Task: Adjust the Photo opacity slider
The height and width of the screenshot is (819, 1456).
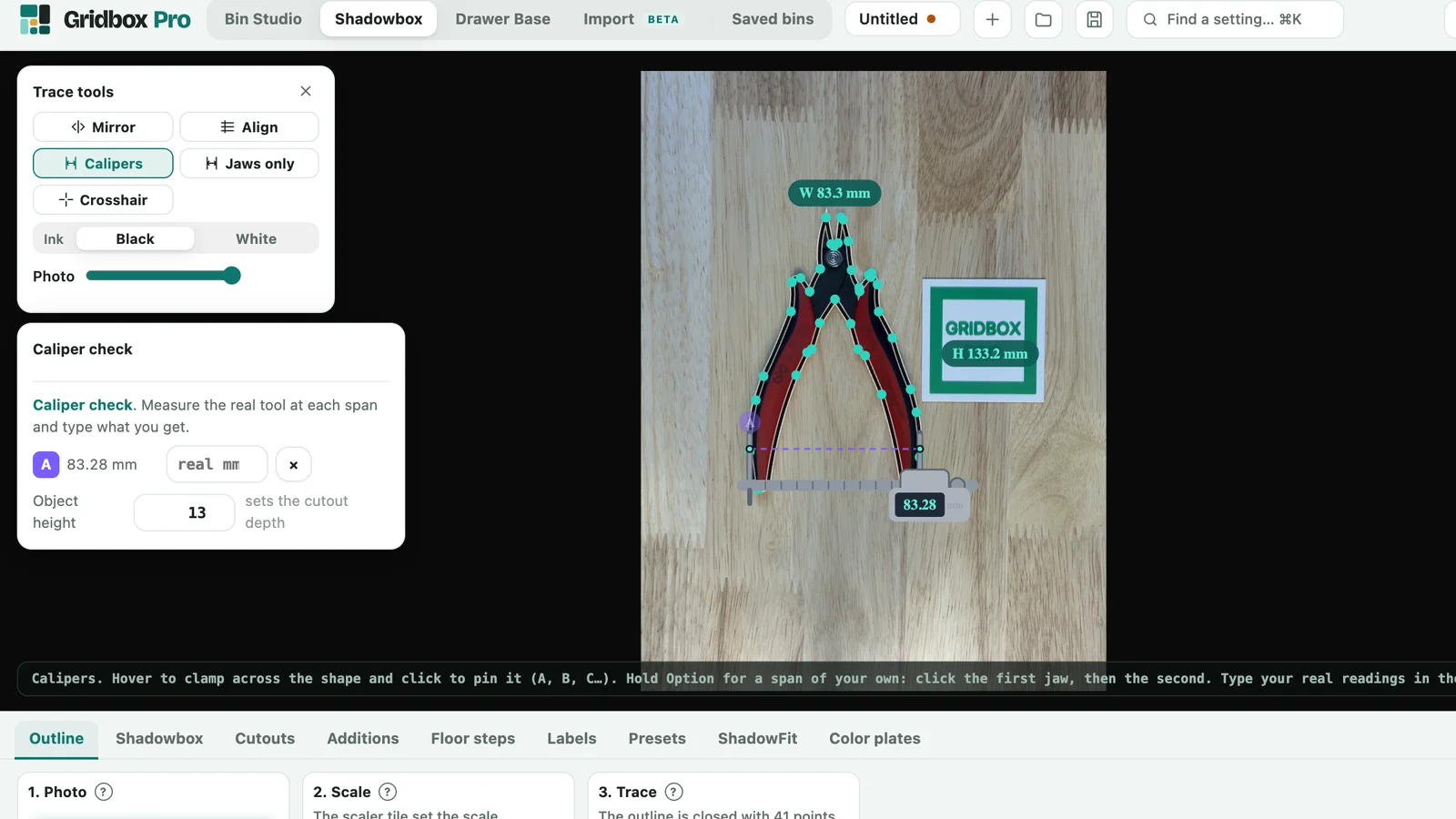Action: [163, 276]
